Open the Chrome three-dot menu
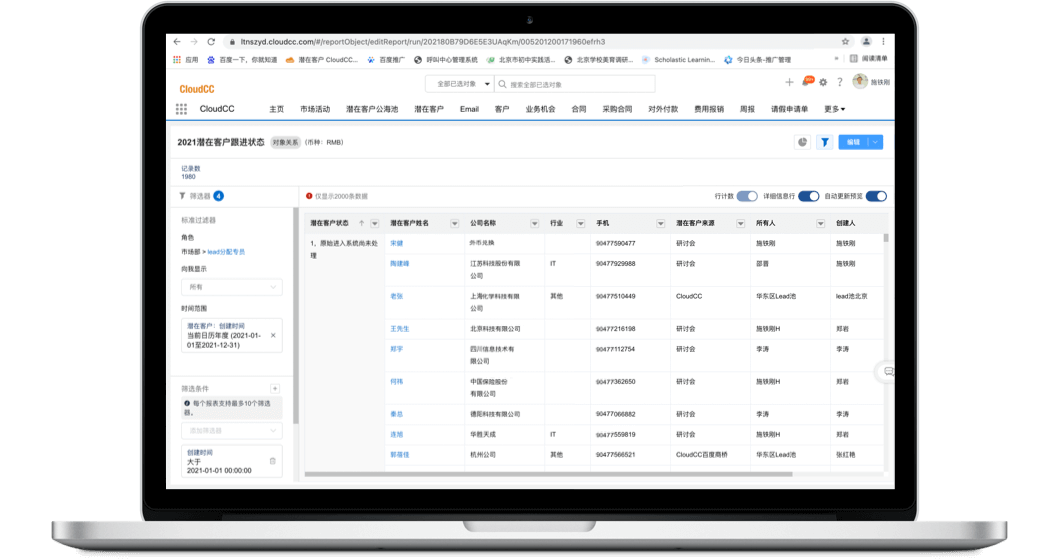The width and height of the screenshot is (1060, 559). pos(883,42)
